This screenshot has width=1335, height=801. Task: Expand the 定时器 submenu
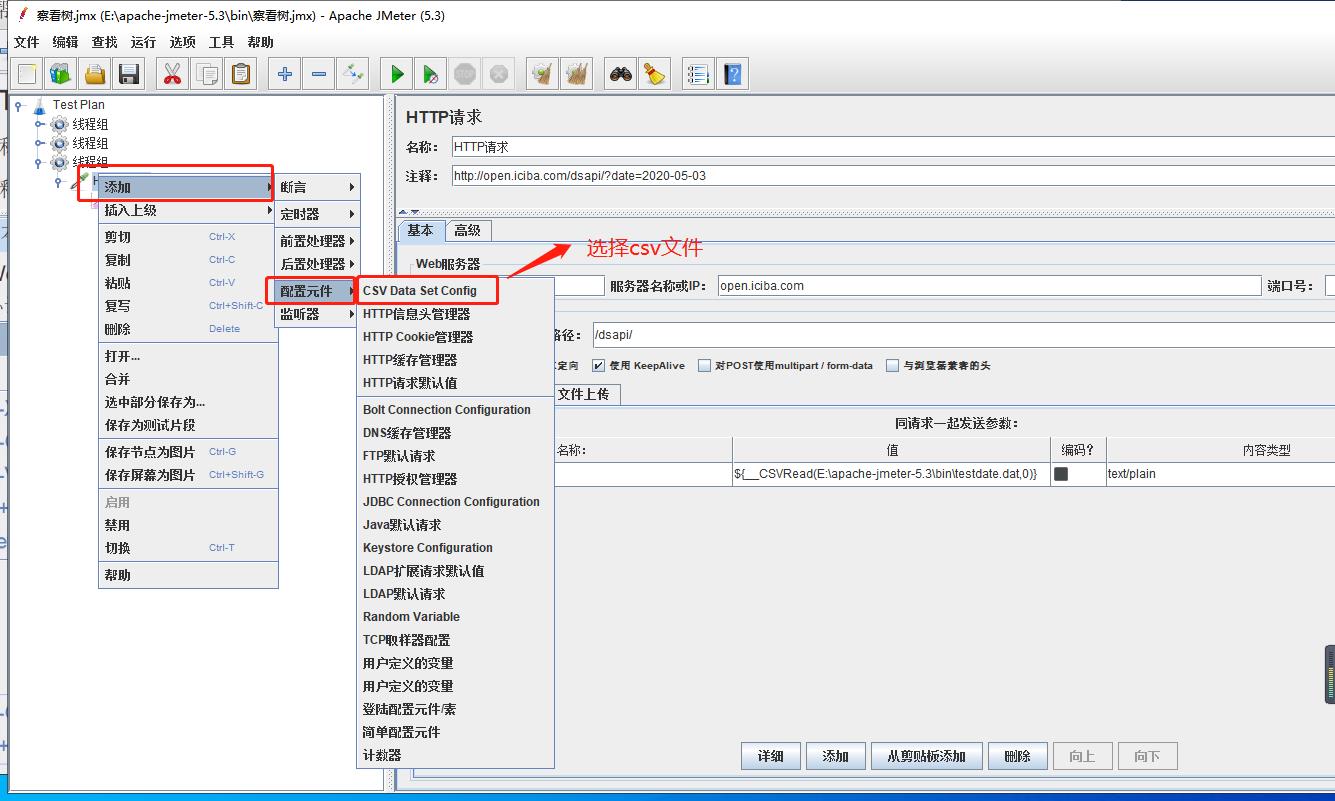pos(317,214)
